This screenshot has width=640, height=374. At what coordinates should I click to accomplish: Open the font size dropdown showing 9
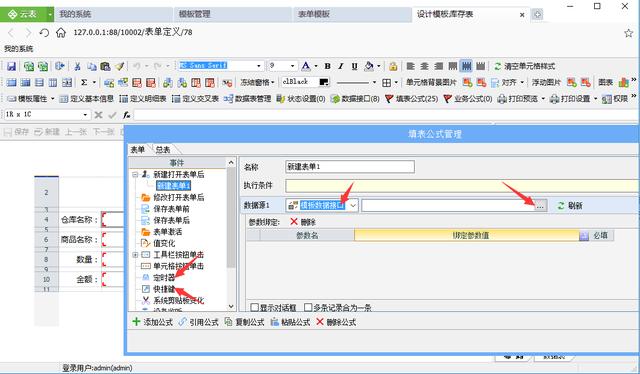292,66
